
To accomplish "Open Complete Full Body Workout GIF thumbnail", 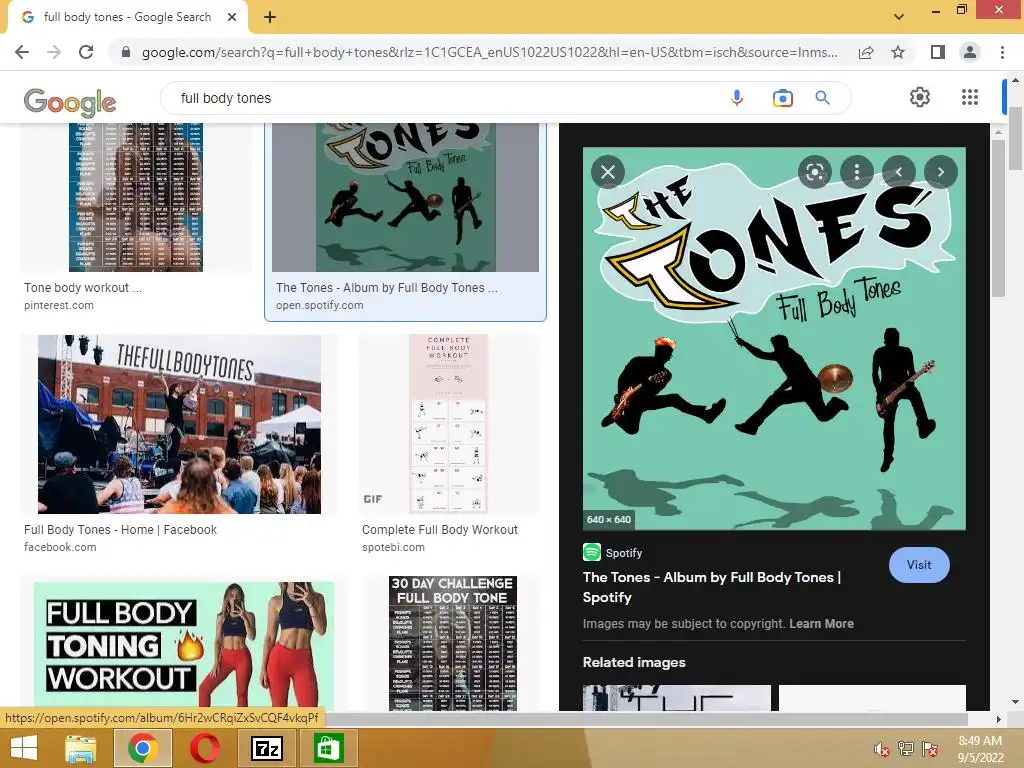I will 449,424.
